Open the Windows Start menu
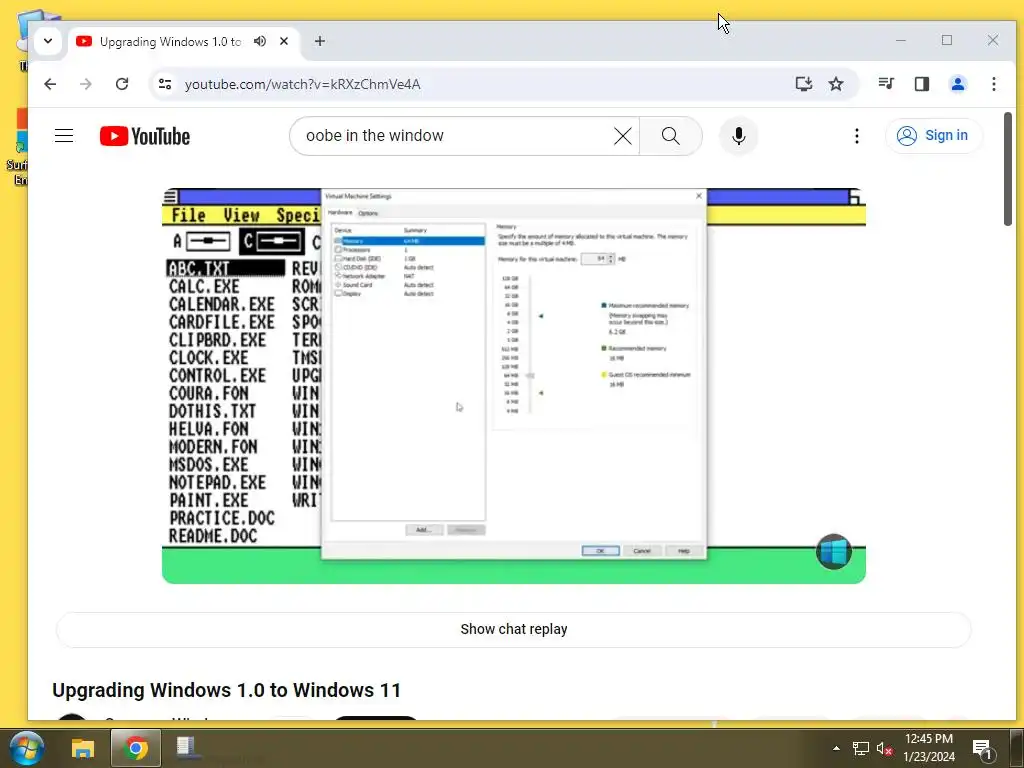Screen dimensions: 1024x768 point(26,748)
